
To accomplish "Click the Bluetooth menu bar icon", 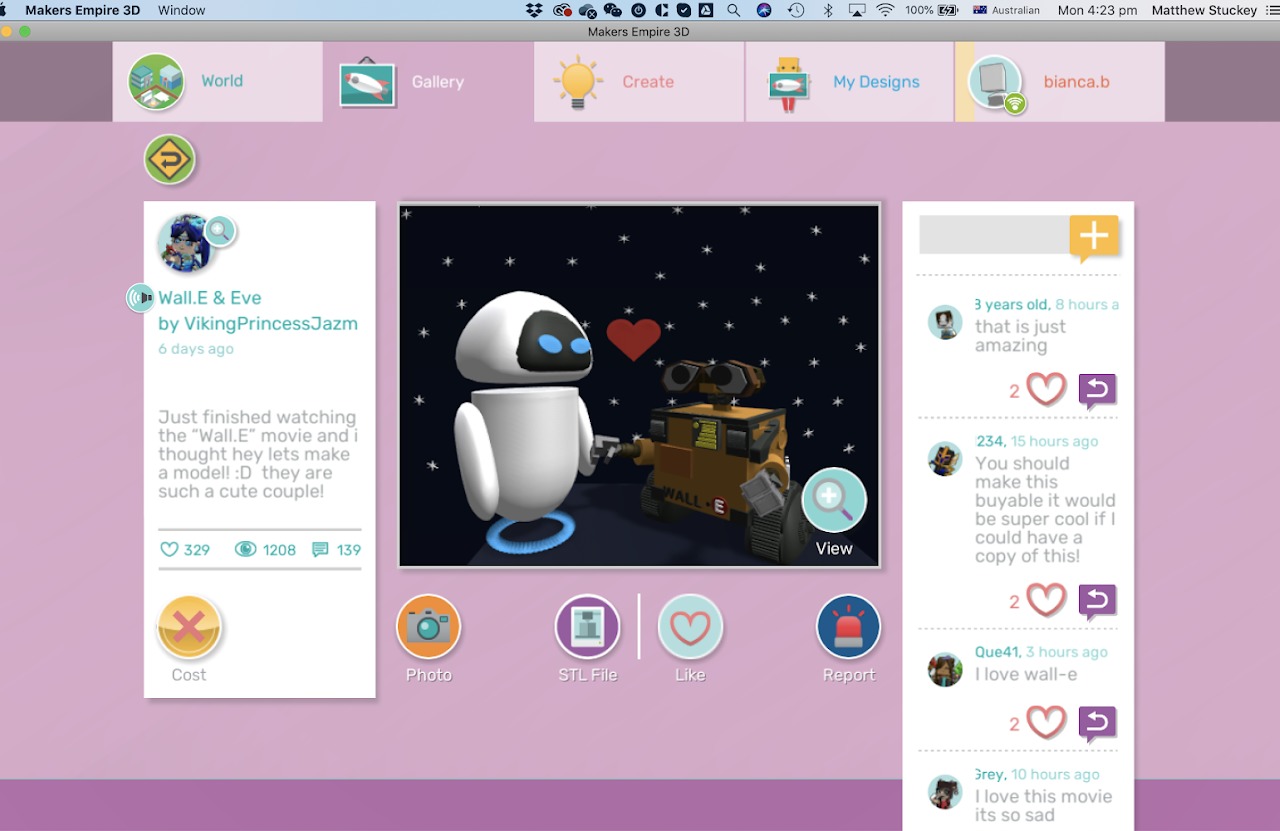I will (x=827, y=10).
